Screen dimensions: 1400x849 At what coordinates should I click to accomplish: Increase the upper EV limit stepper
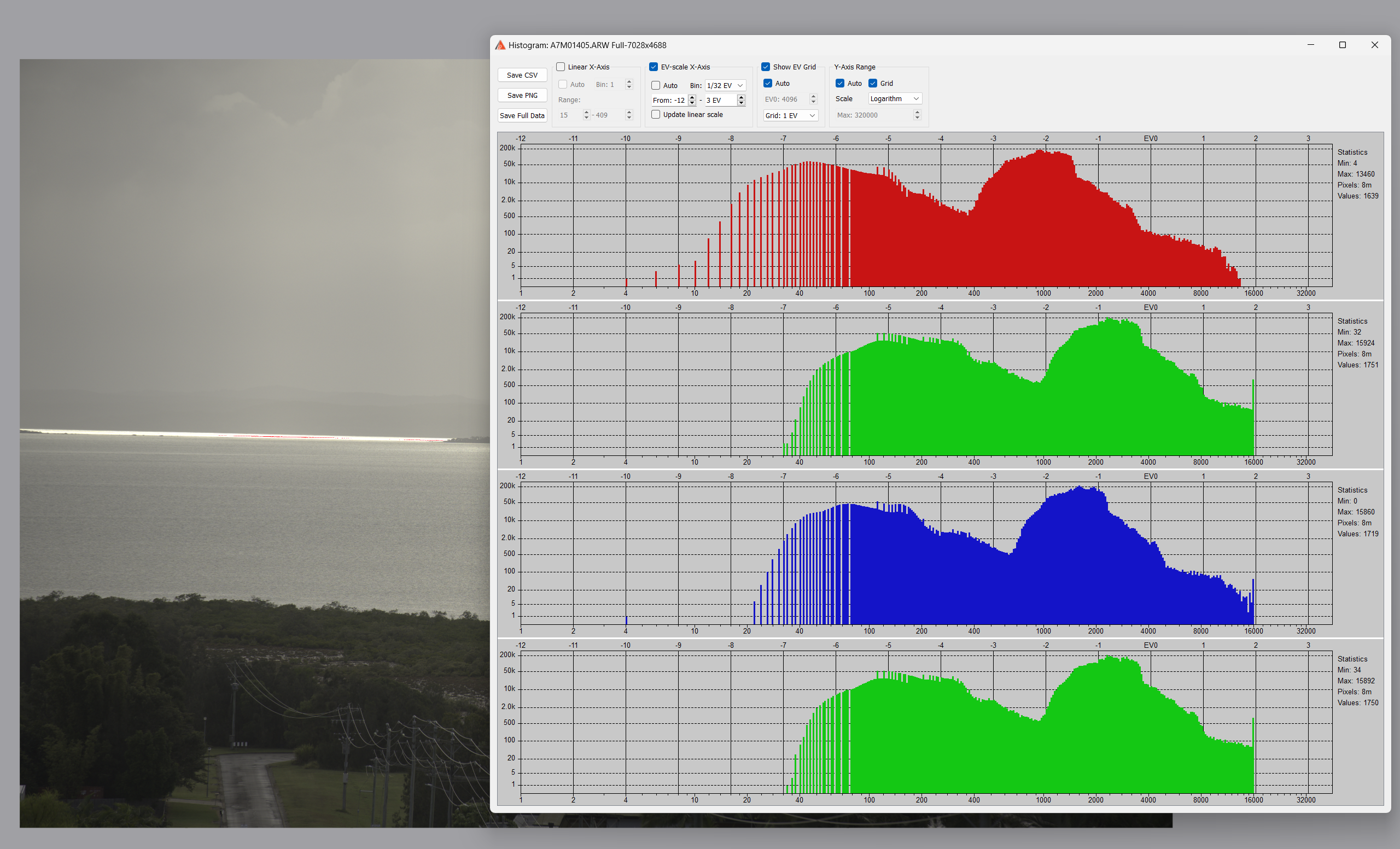741,97
